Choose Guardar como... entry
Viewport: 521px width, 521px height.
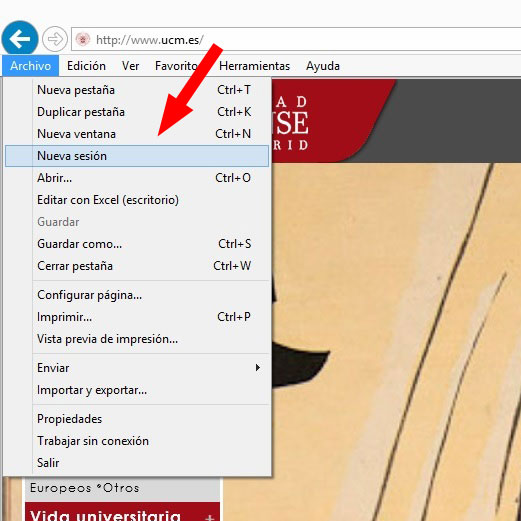click(x=137, y=244)
